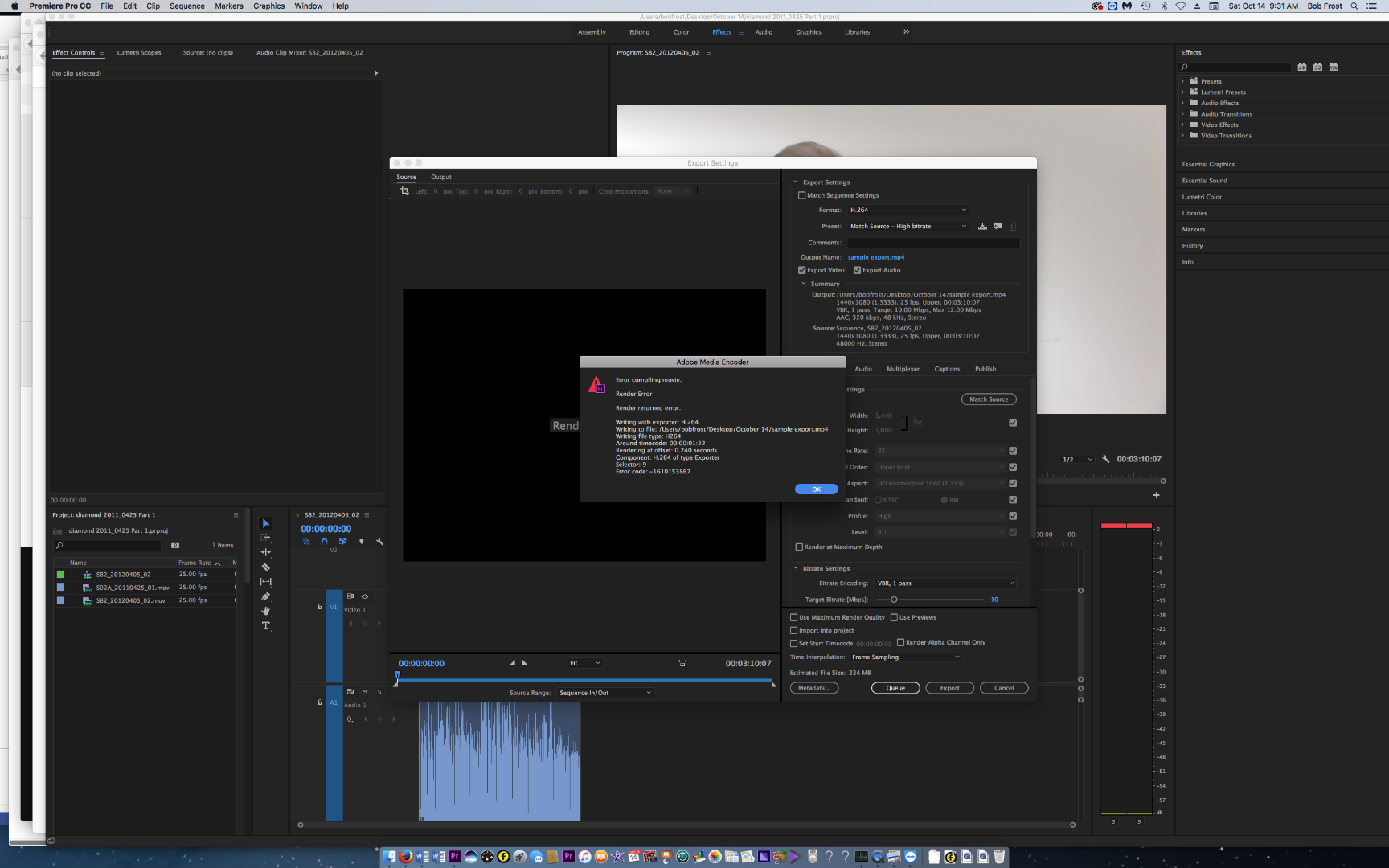1389x868 pixels.
Task: Open Bitrate Encoding VBR dropdown
Action: click(945, 583)
